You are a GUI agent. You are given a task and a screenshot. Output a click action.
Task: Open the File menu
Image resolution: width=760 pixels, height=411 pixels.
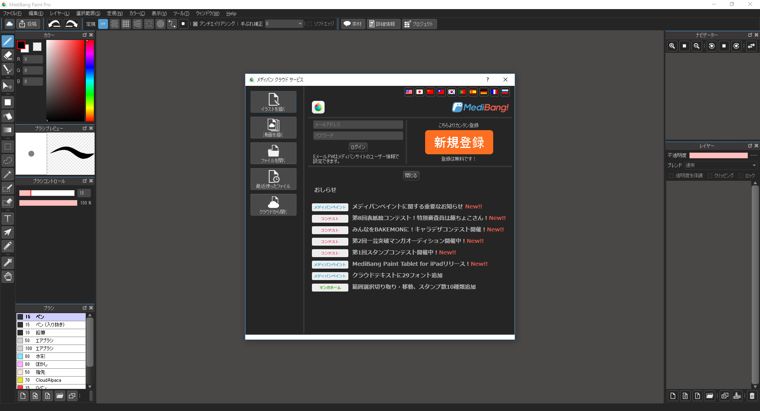pyautogui.click(x=12, y=14)
